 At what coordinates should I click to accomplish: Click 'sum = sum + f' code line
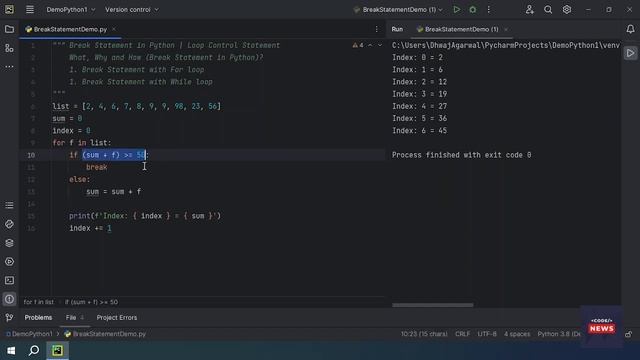click(114, 192)
